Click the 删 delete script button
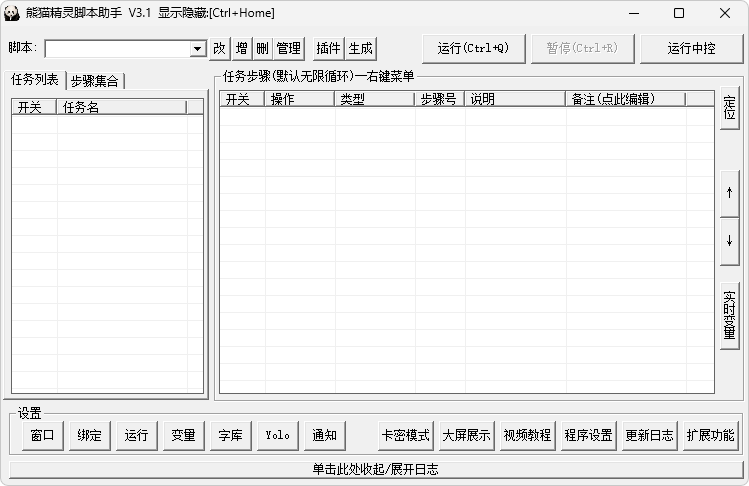The height and width of the screenshot is (486, 749). click(x=262, y=48)
